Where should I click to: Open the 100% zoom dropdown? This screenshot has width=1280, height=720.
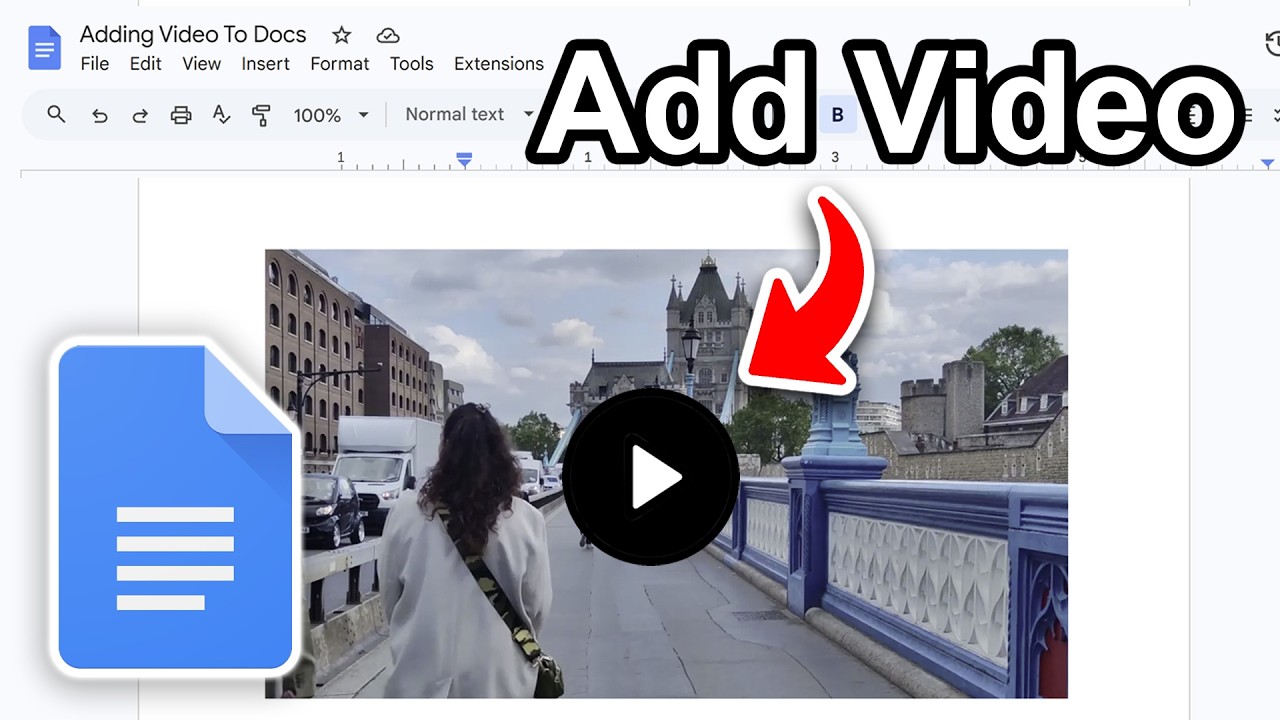pyautogui.click(x=332, y=115)
